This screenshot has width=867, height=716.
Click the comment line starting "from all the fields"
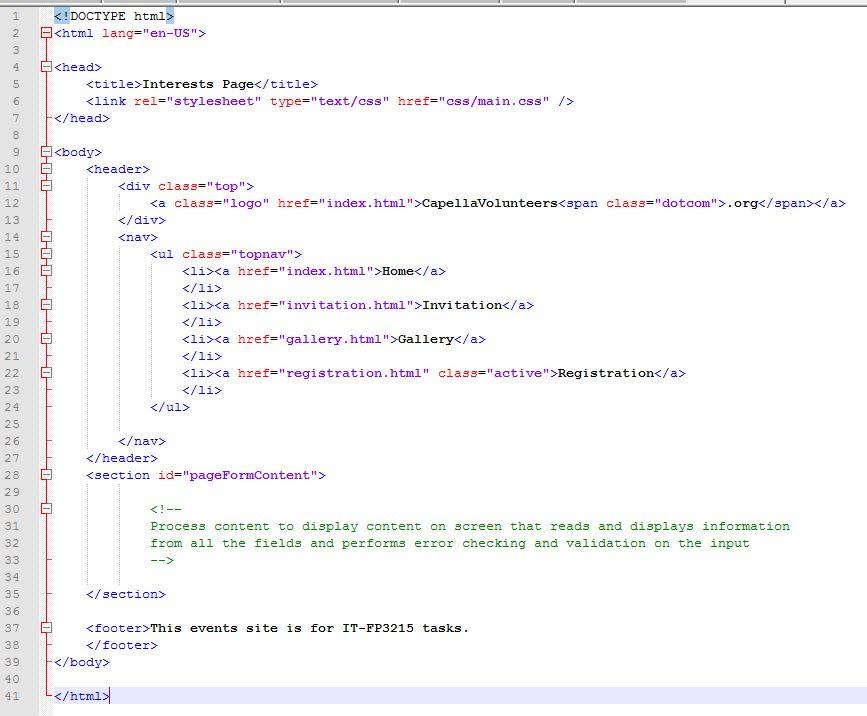[450, 543]
